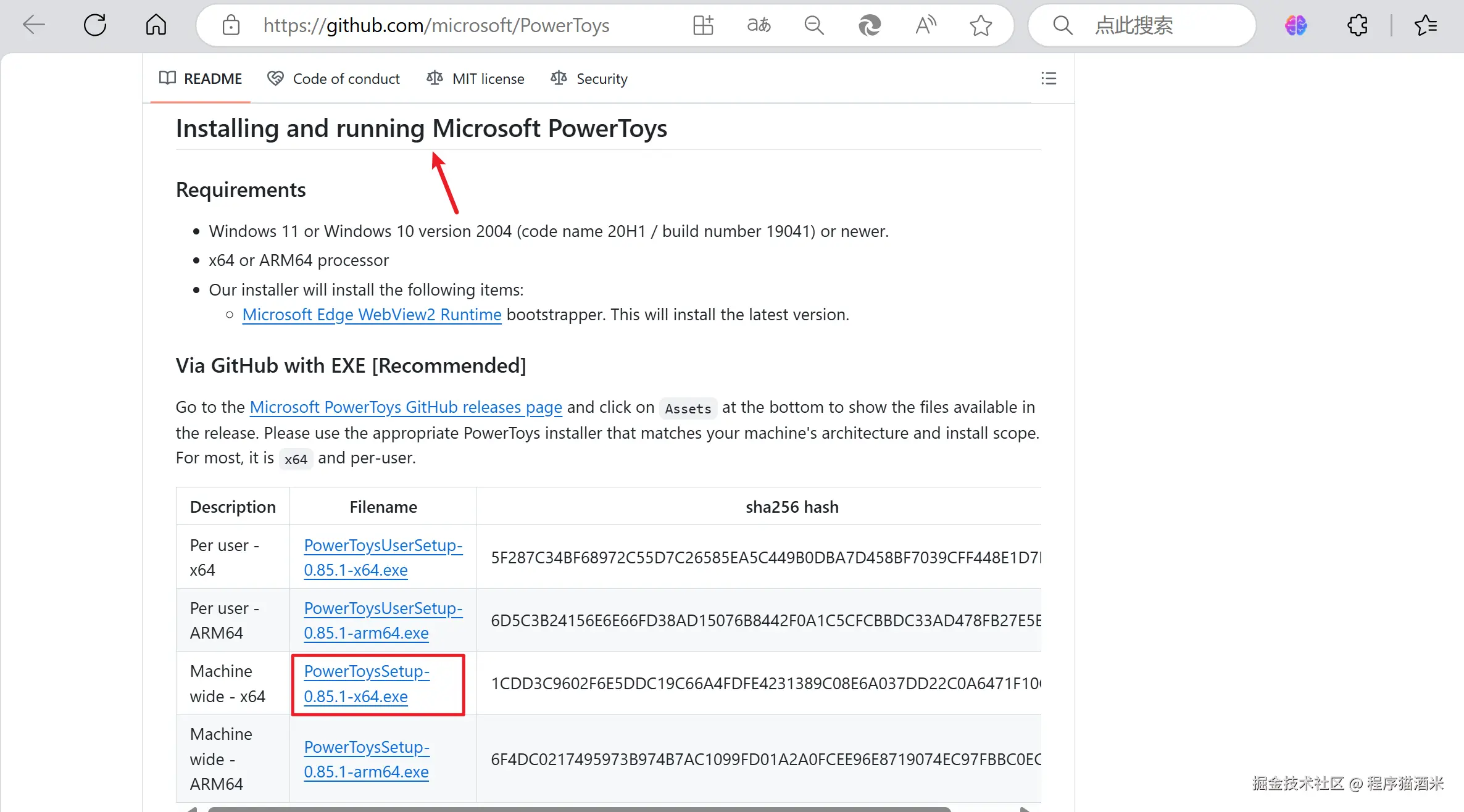The width and height of the screenshot is (1464, 812).
Task: Open the README outline menu icon
Action: (x=1049, y=78)
